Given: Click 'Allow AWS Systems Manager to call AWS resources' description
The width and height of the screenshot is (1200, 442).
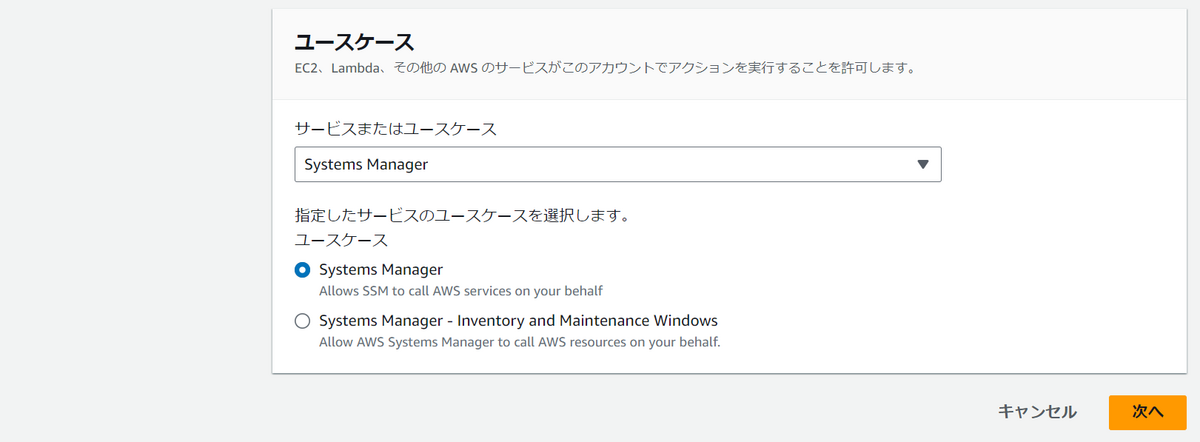Looking at the screenshot, I should pos(520,343).
